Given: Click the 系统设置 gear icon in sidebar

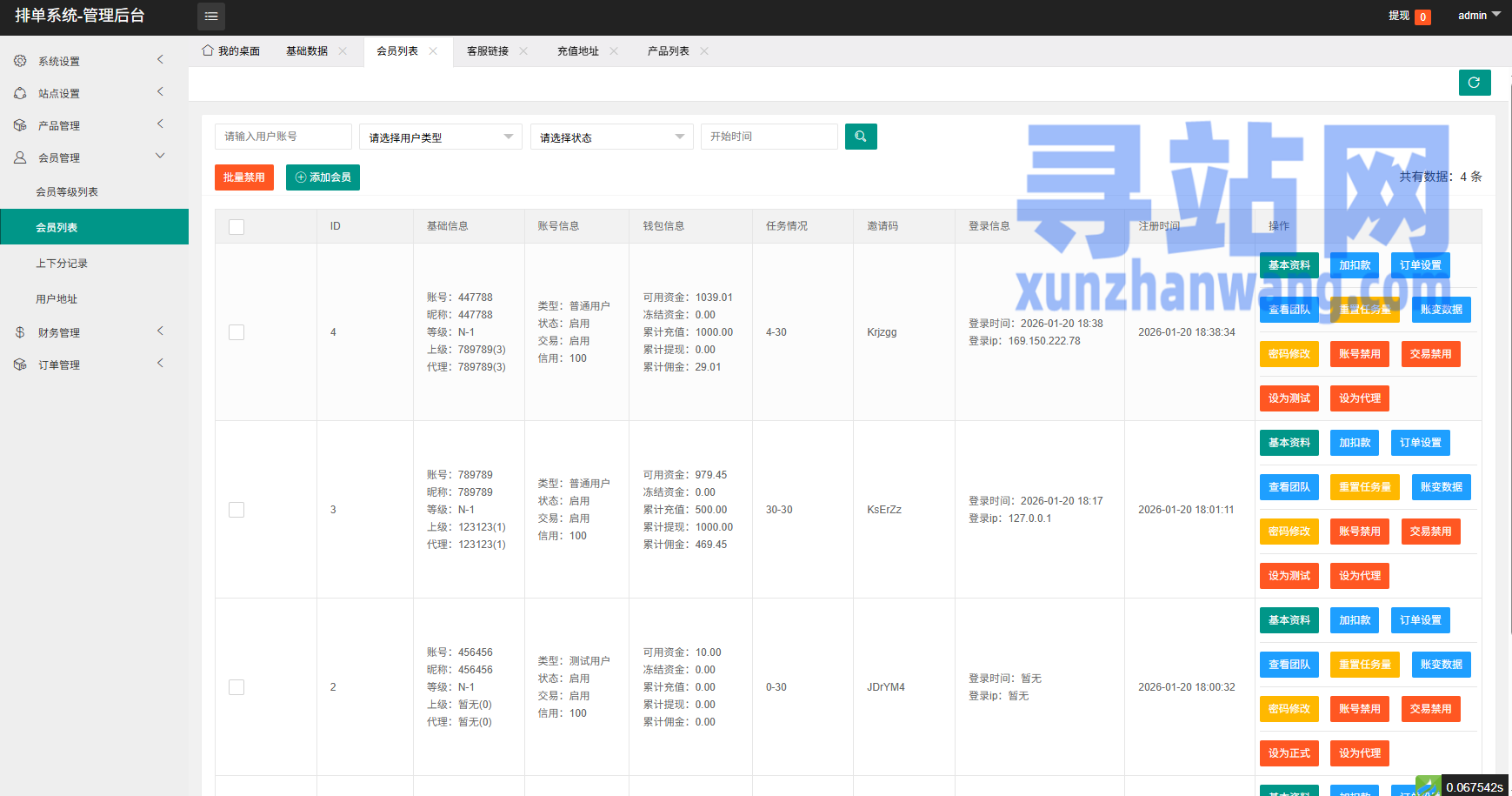Looking at the screenshot, I should tap(20, 61).
